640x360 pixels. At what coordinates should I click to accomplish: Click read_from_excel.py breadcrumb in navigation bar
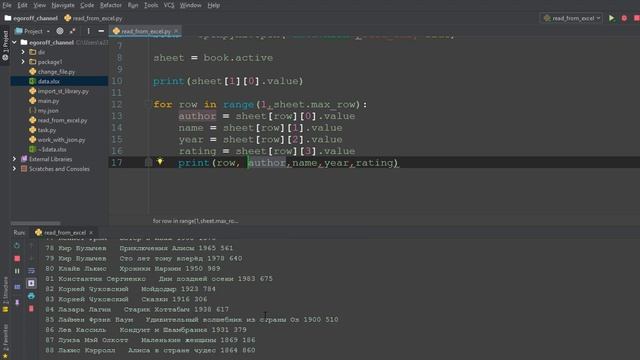click(93, 18)
